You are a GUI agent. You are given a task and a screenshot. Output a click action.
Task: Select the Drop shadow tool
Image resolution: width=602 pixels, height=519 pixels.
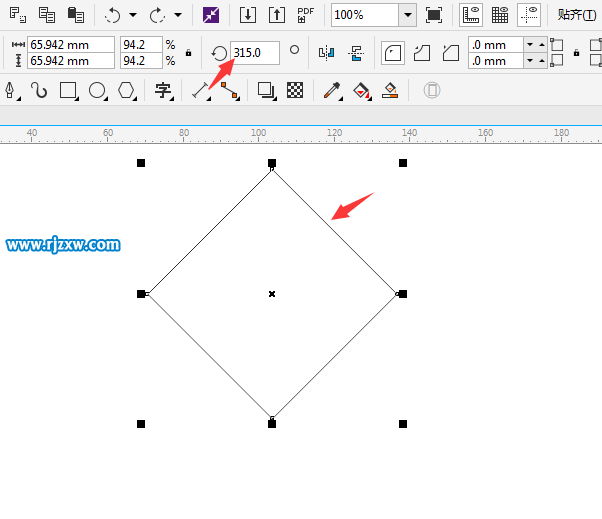point(266,91)
